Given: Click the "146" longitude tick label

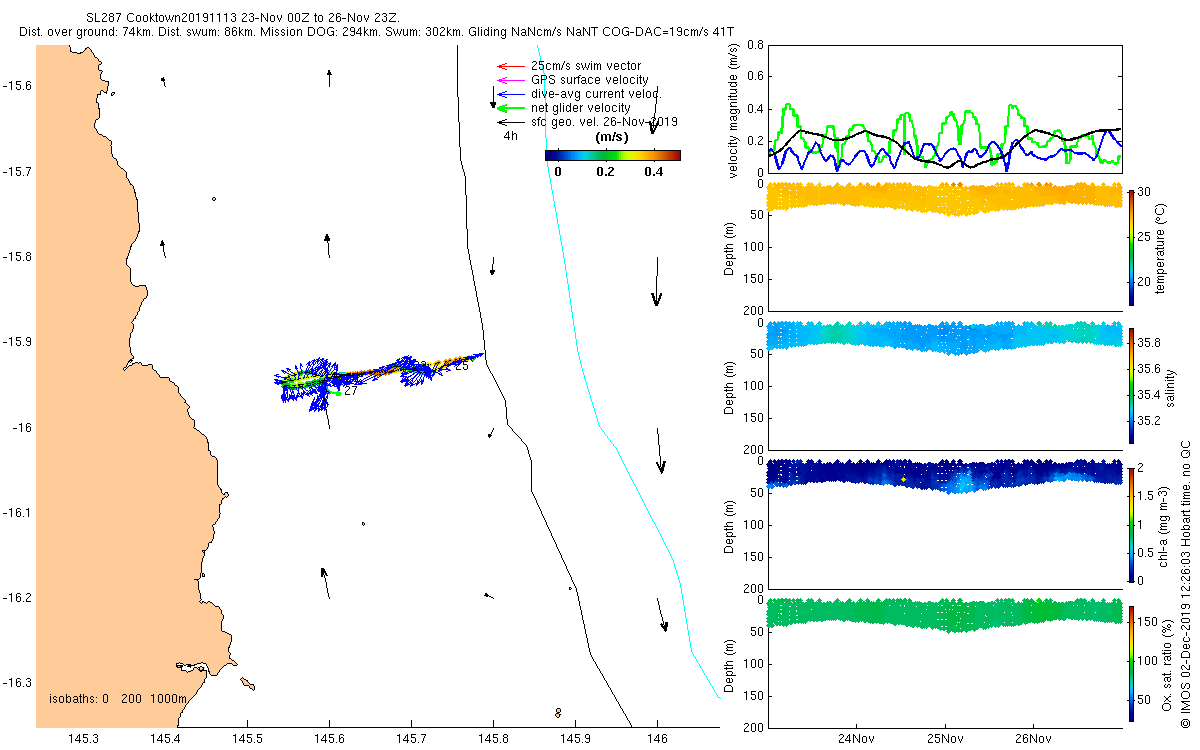Looking at the screenshot, I should [657, 738].
